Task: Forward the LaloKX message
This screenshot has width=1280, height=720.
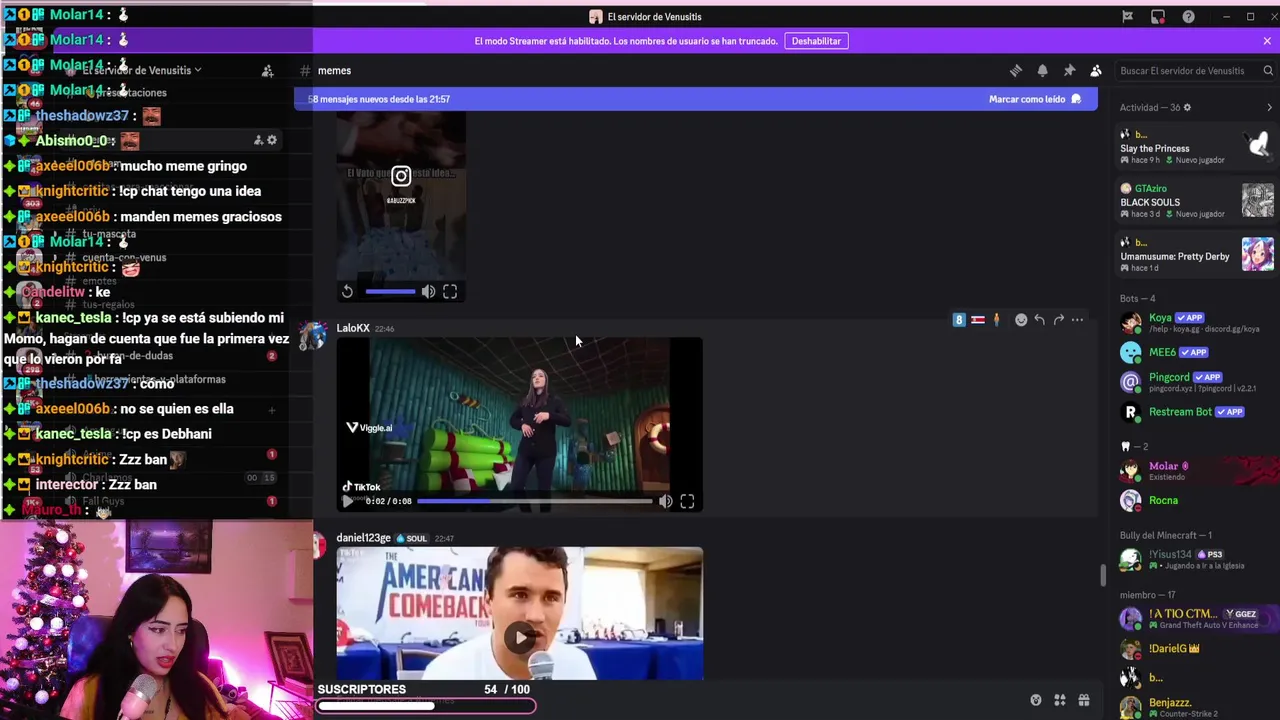Action: (1059, 320)
